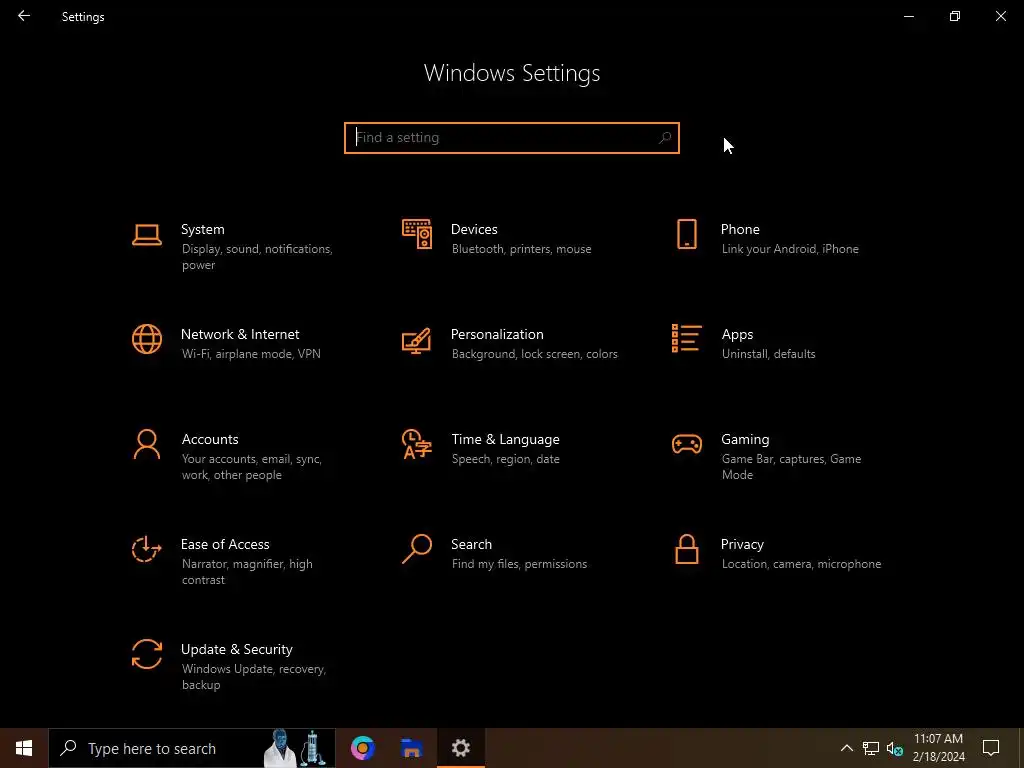Select the Gaming title
This screenshot has width=1024, height=768.
pyautogui.click(x=745, y=440)
